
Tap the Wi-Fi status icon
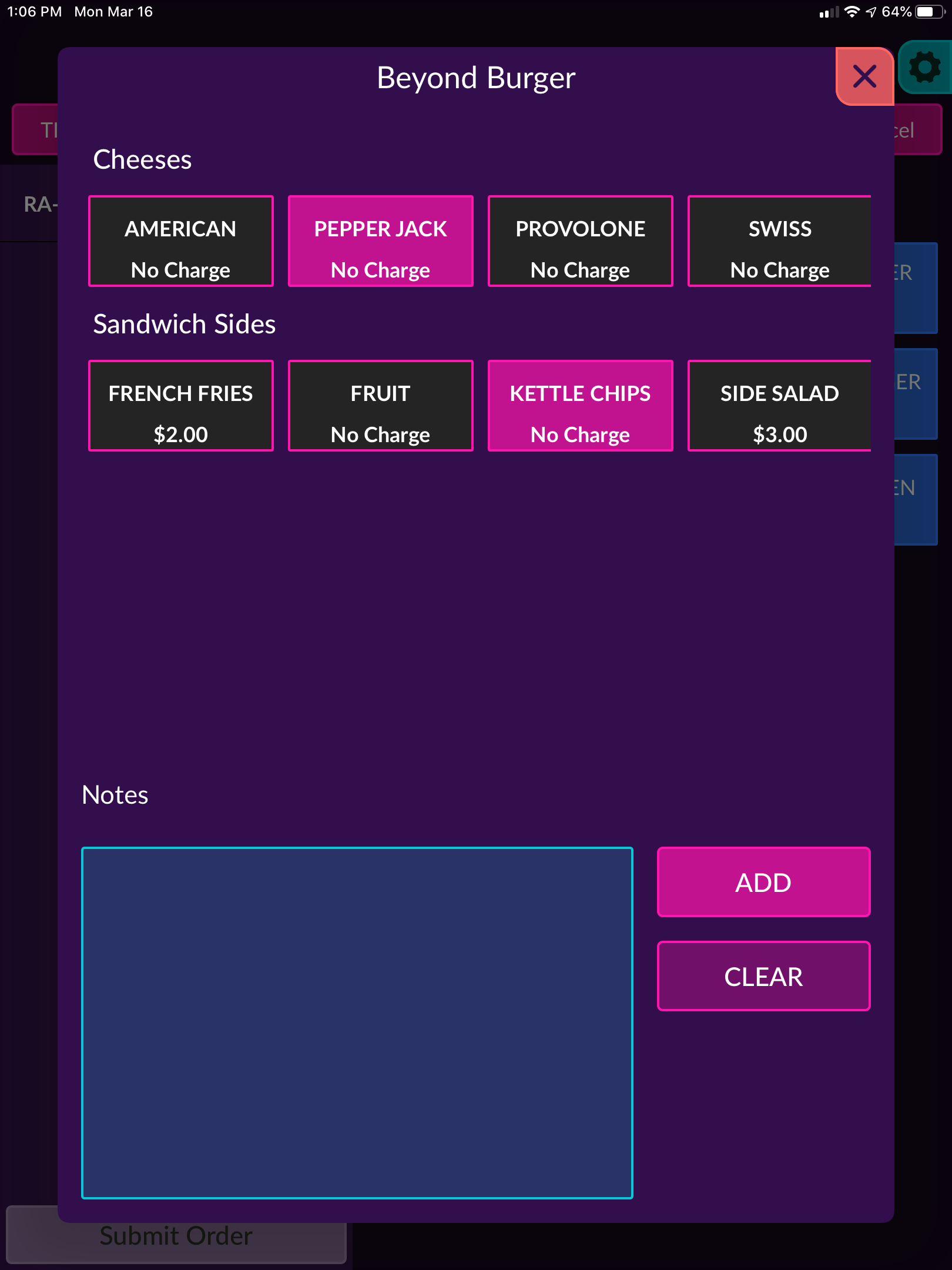[852, 12]
